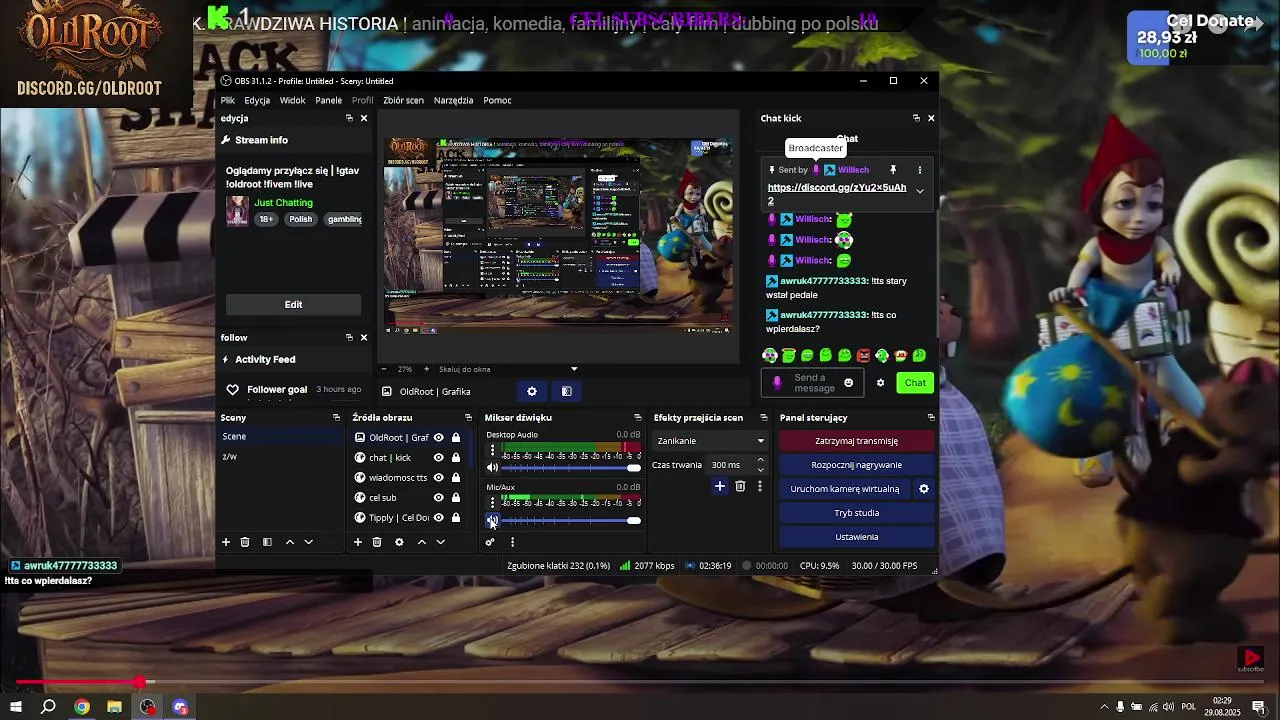Remove selected source with trash icon
The image size is (1280, 720).
(377, 542)
